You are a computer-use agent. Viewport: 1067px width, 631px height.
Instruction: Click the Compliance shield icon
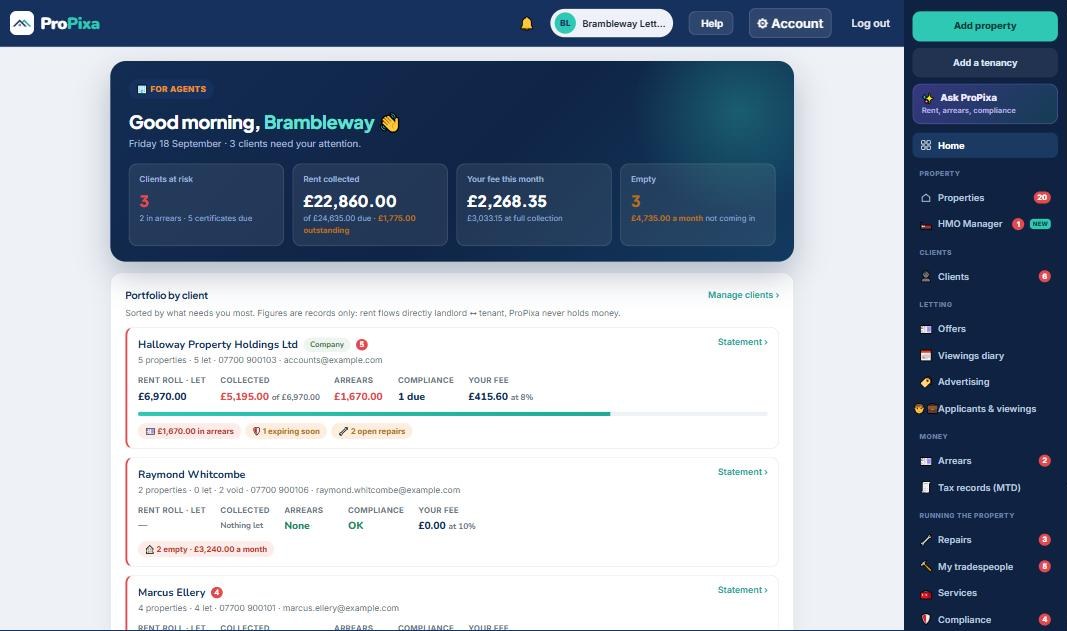click(x=925, y=619)
